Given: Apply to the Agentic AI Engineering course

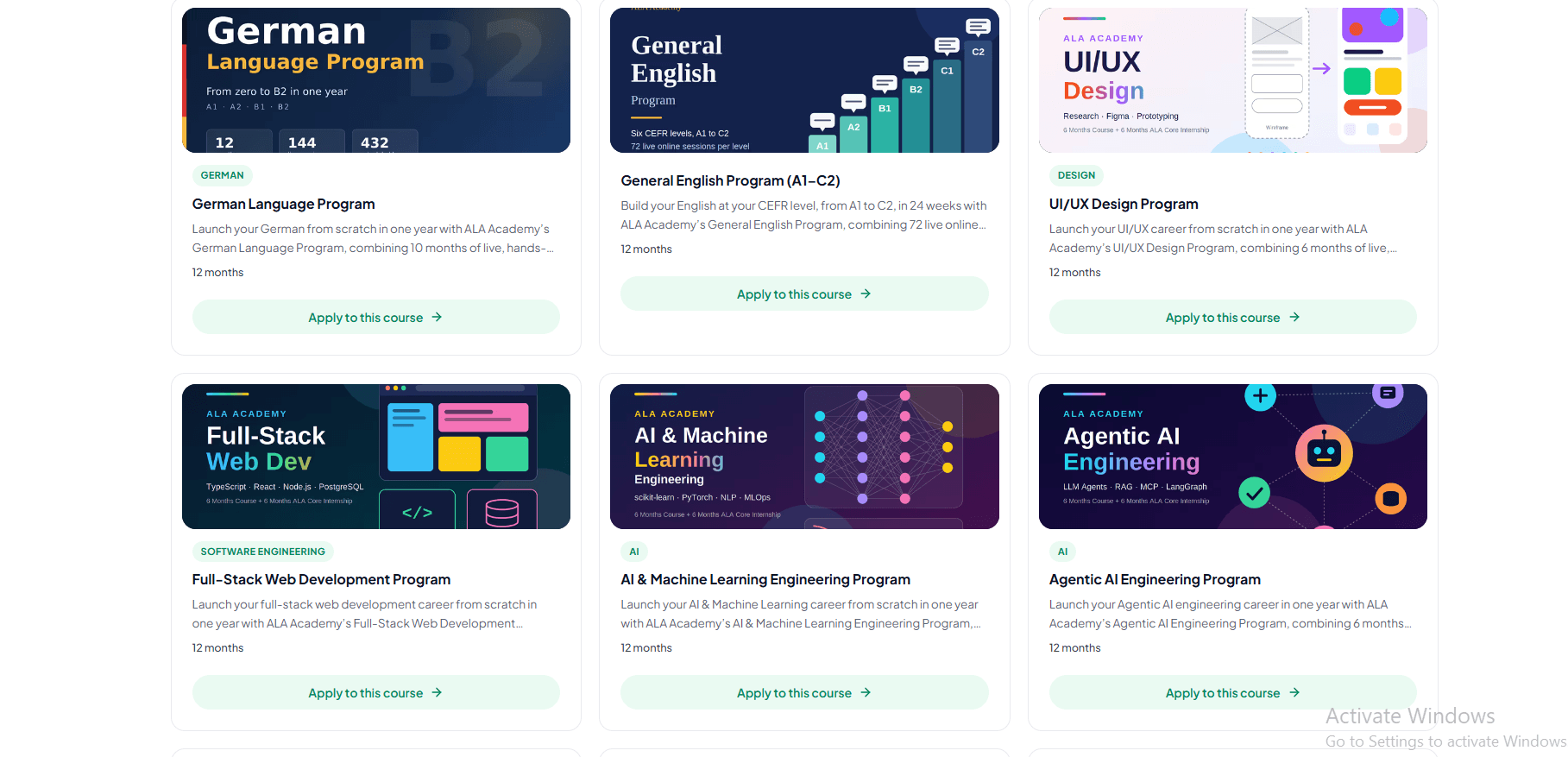Looking at the screenshot, I should point(1232,692).
